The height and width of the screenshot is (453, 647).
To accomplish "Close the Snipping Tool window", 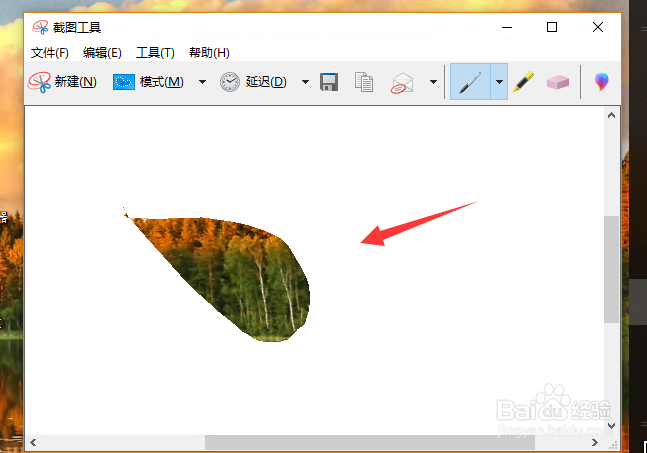I will (598, 27).
